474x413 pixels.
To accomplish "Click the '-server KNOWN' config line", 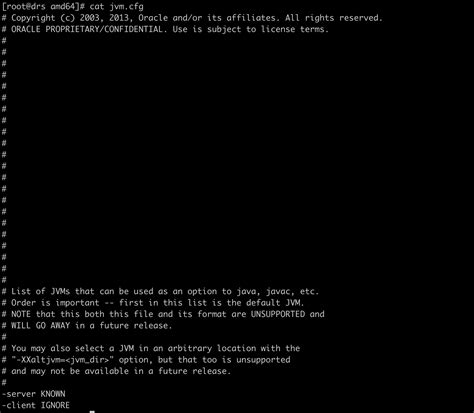I will point(34,394).
